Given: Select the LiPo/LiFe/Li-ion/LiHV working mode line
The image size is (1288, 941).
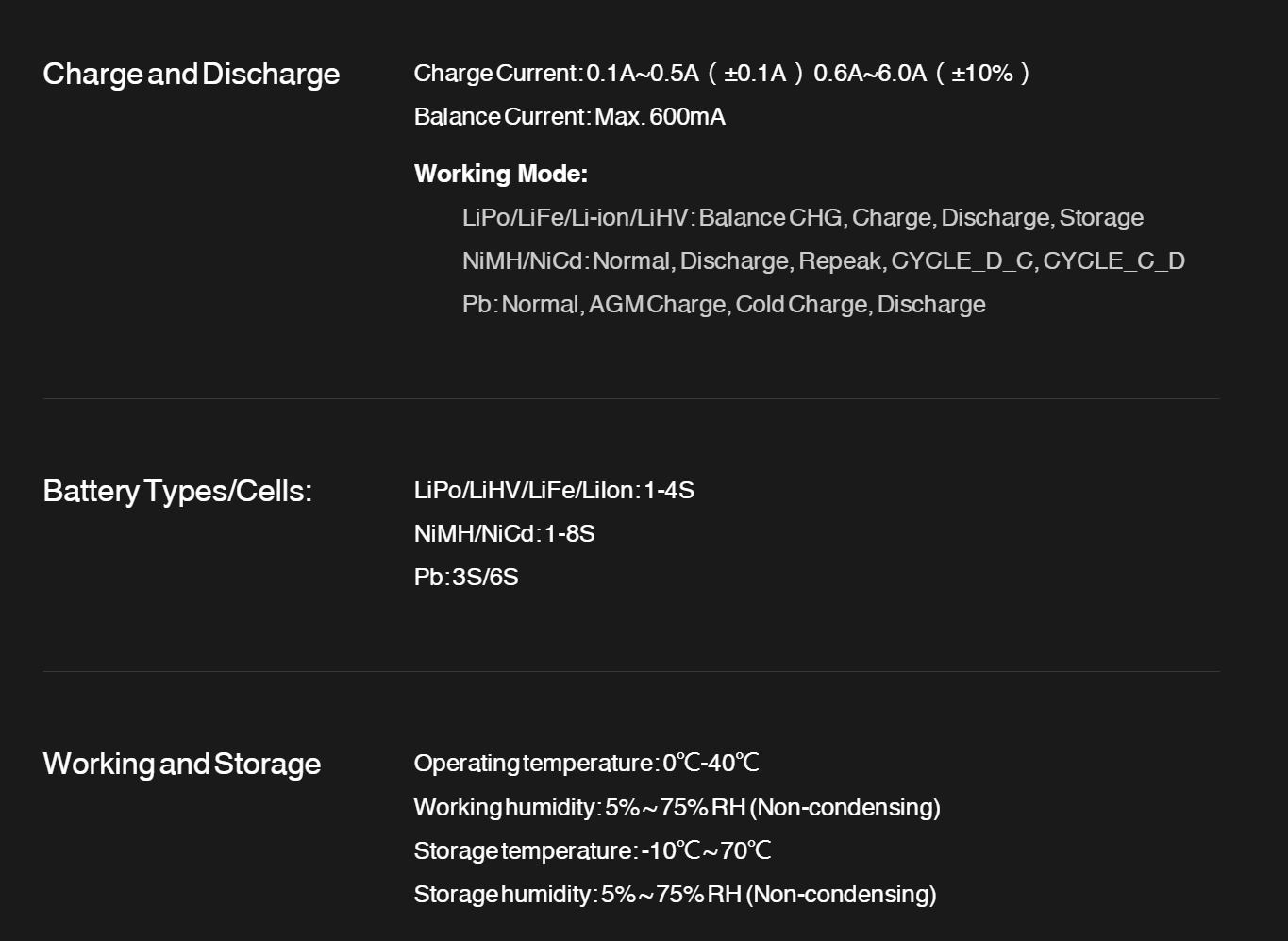Looking at the screenshot, I should click(802, 217).
